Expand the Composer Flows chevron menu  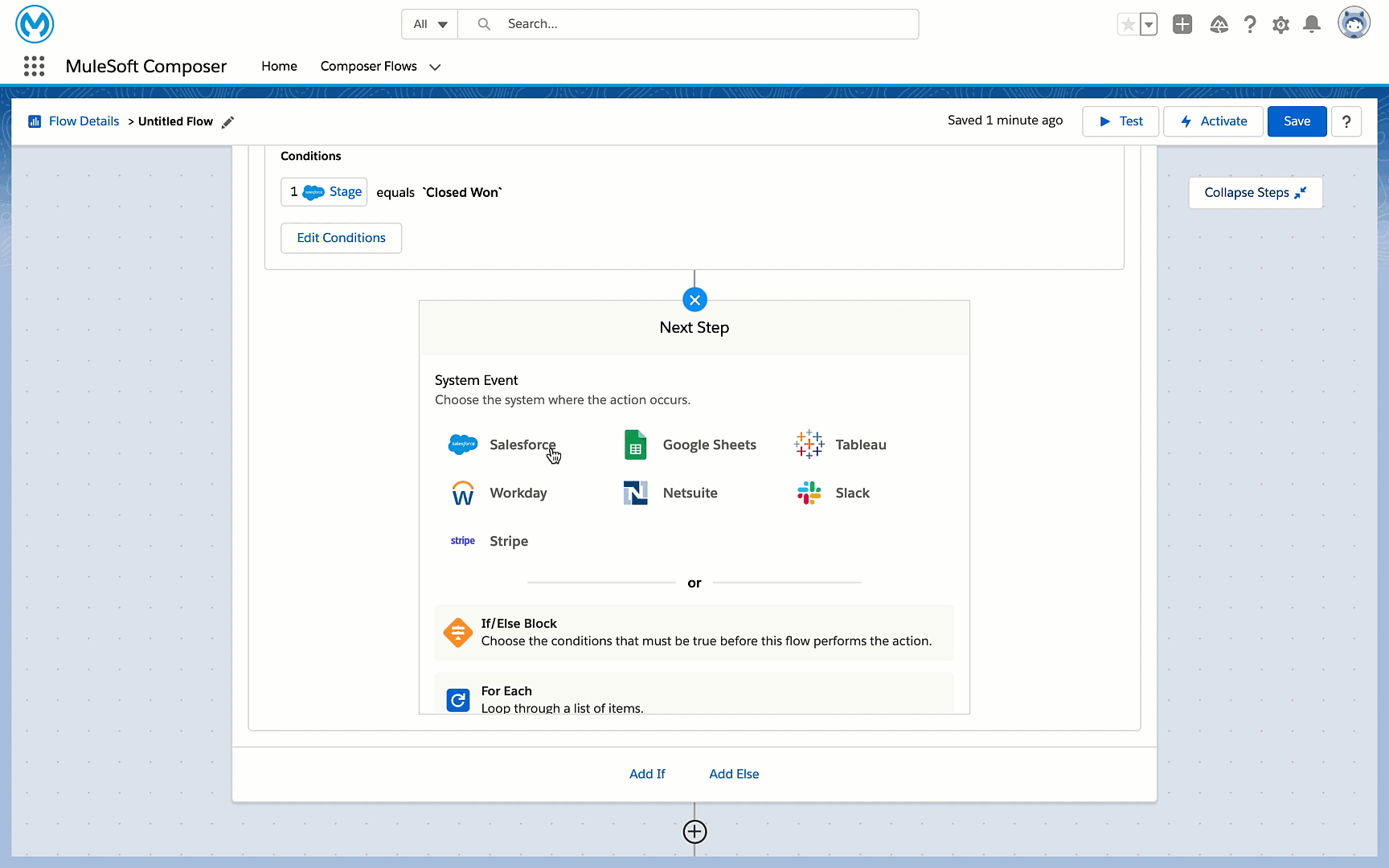click(435, 67)
